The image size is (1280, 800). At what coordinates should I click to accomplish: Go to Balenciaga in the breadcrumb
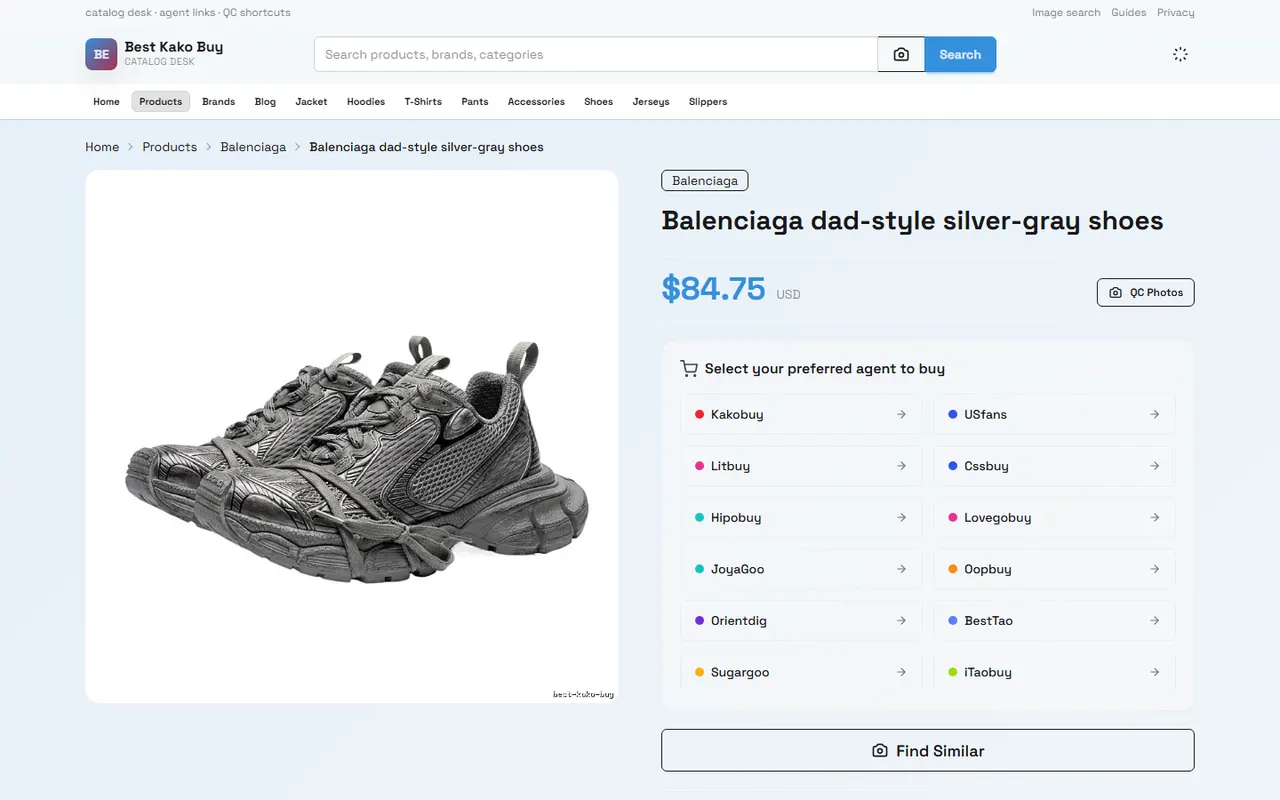pyautogui.click(x=253, y=147)
